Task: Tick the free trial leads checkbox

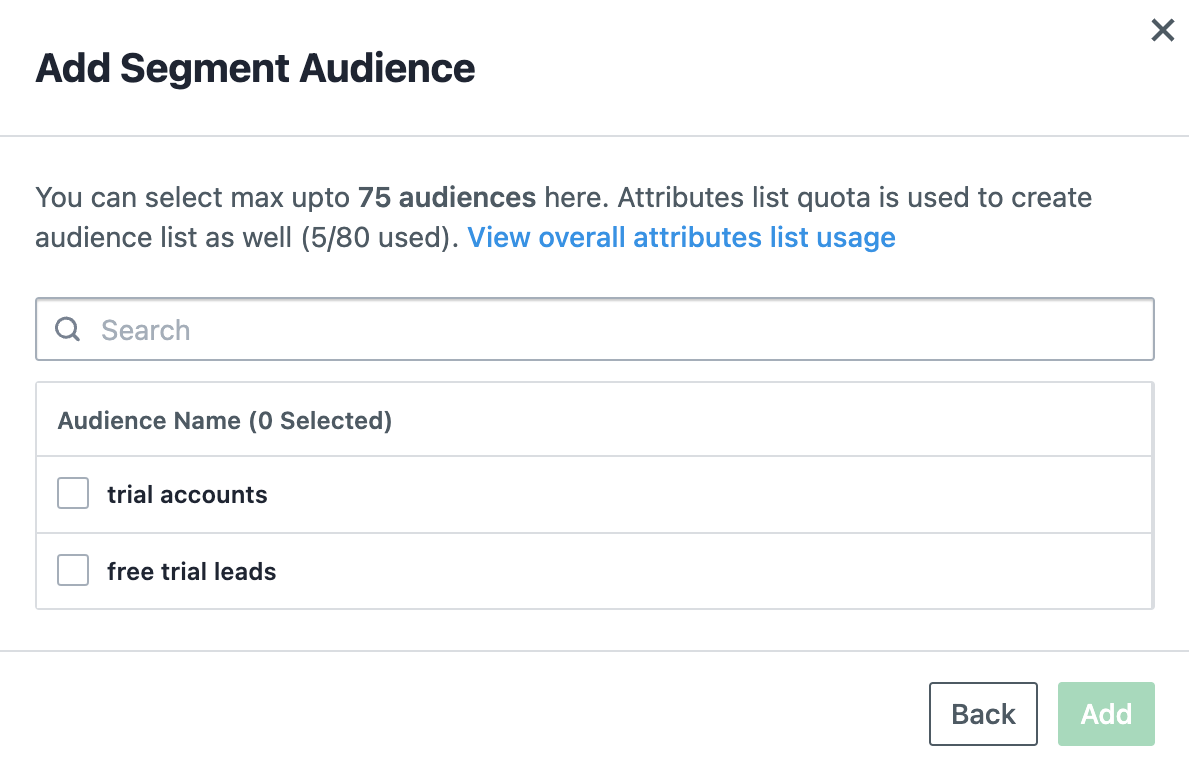Action: coord(73,571)
